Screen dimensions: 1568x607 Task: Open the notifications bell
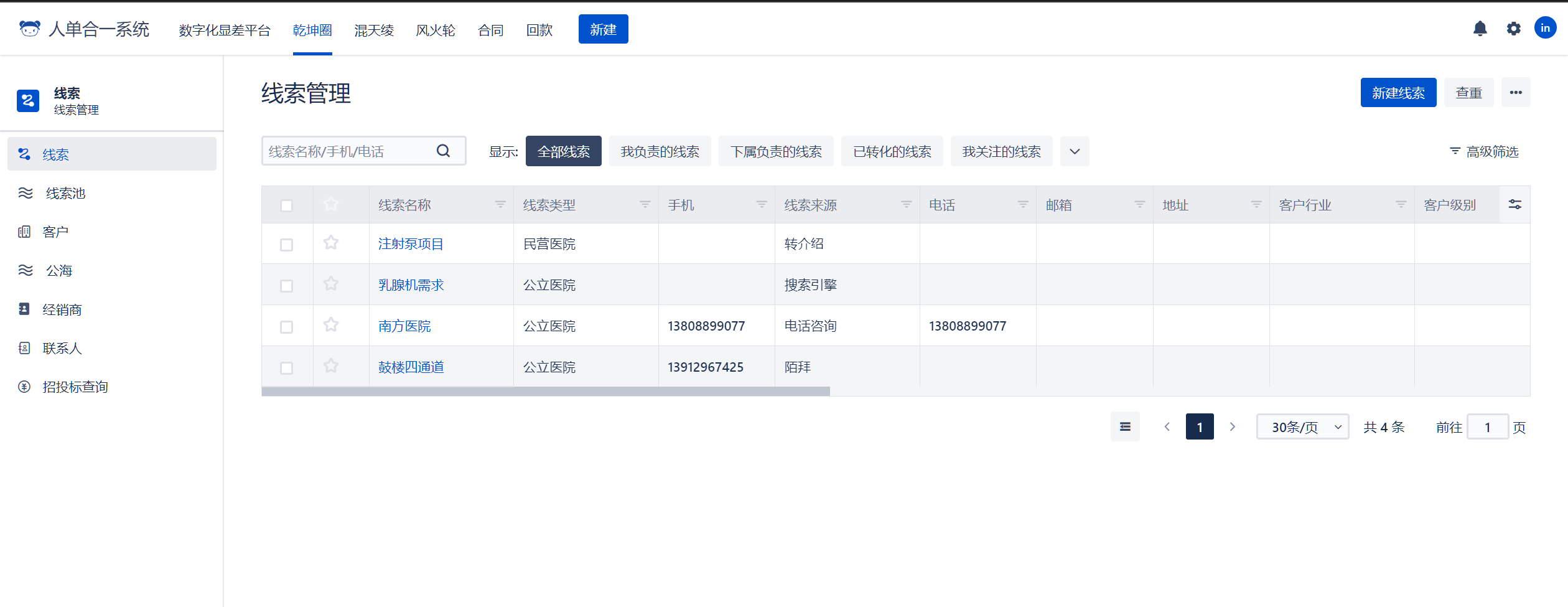[x=1480, y=29]
